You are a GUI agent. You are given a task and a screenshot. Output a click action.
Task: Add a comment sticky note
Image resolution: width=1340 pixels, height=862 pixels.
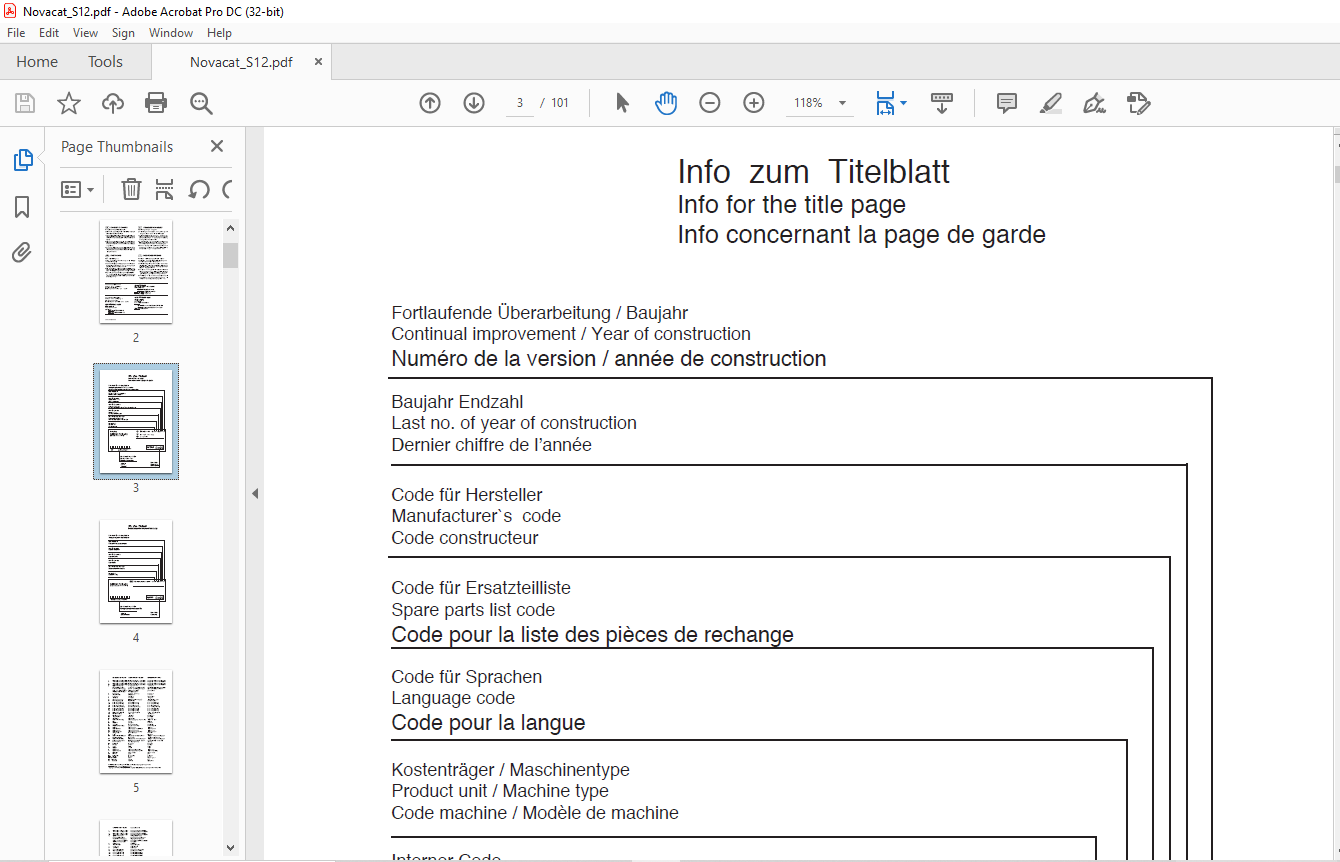pyautogui.click(x=1007, y=103)
